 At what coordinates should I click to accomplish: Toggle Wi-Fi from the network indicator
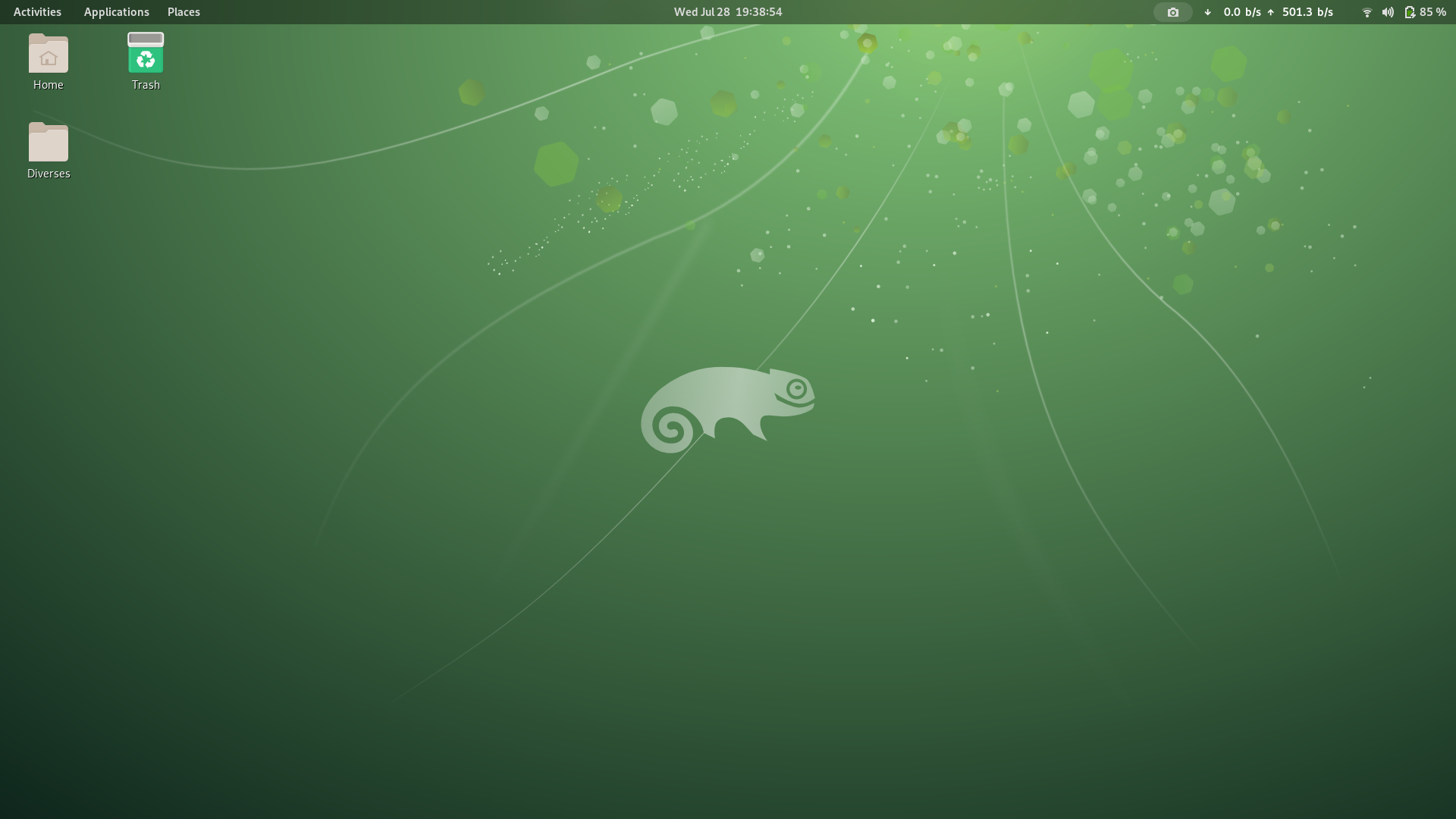tap(1367, 12)
